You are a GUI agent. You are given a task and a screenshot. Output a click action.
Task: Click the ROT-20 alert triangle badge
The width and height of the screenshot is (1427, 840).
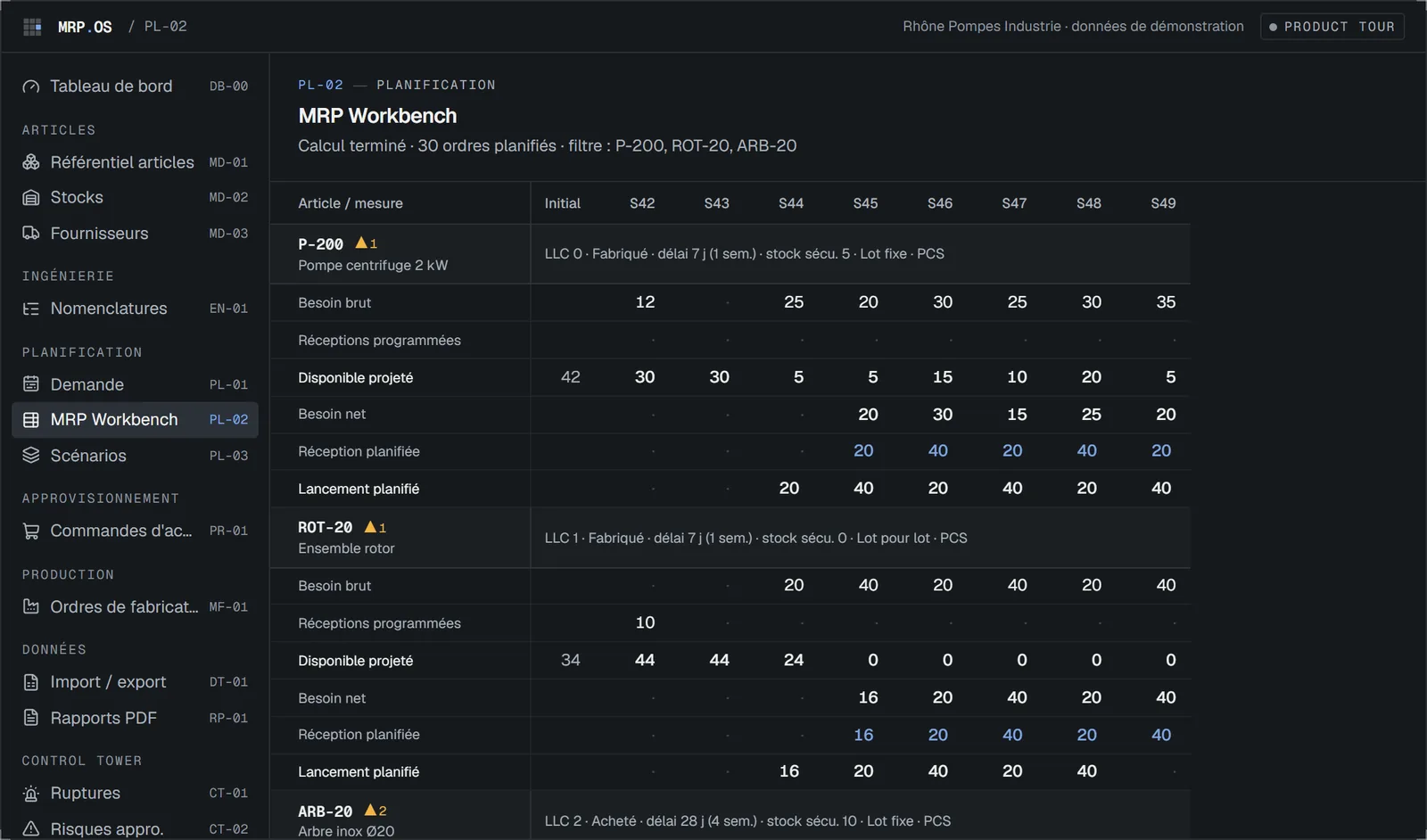[x=375, y=527]
